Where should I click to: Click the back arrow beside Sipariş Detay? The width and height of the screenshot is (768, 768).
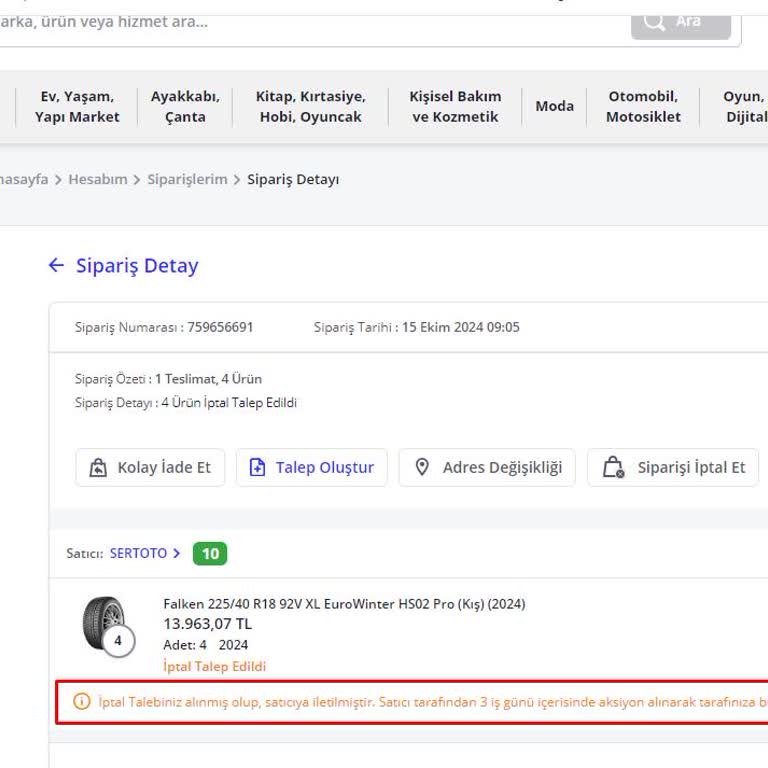click(x=56, y=265)
